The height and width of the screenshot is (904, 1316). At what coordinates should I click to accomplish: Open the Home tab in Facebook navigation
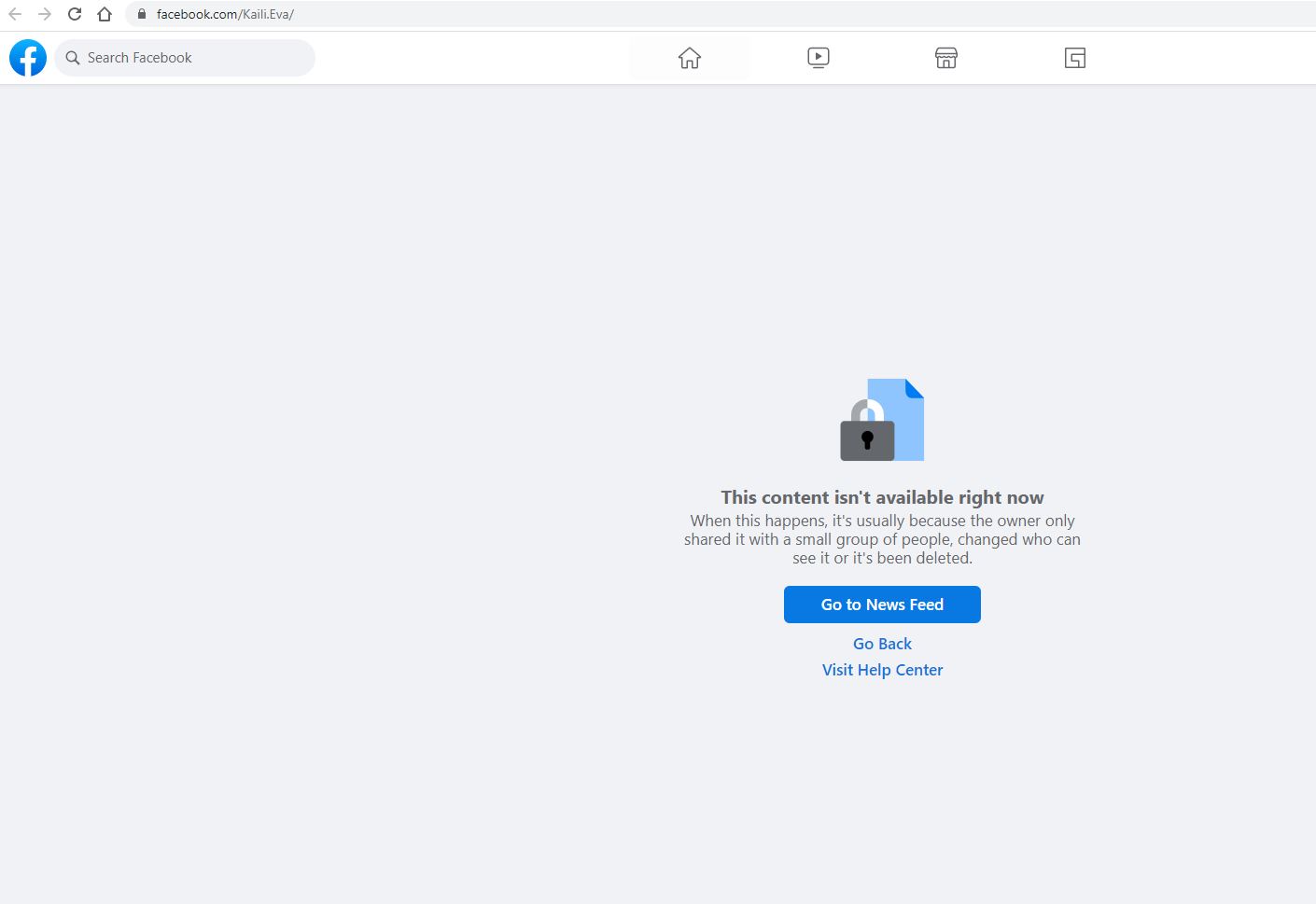690,58
